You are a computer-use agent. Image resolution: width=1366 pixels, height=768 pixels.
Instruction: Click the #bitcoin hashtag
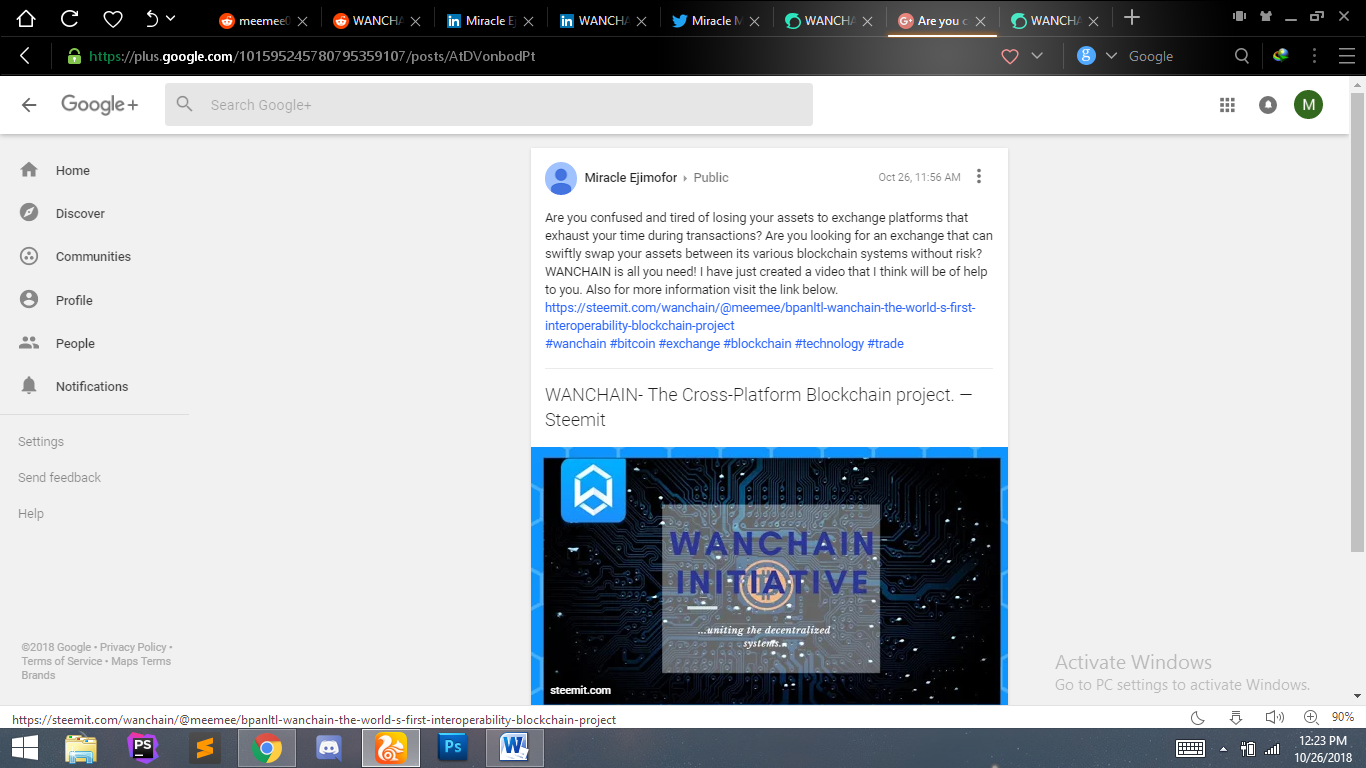[633, 343]
